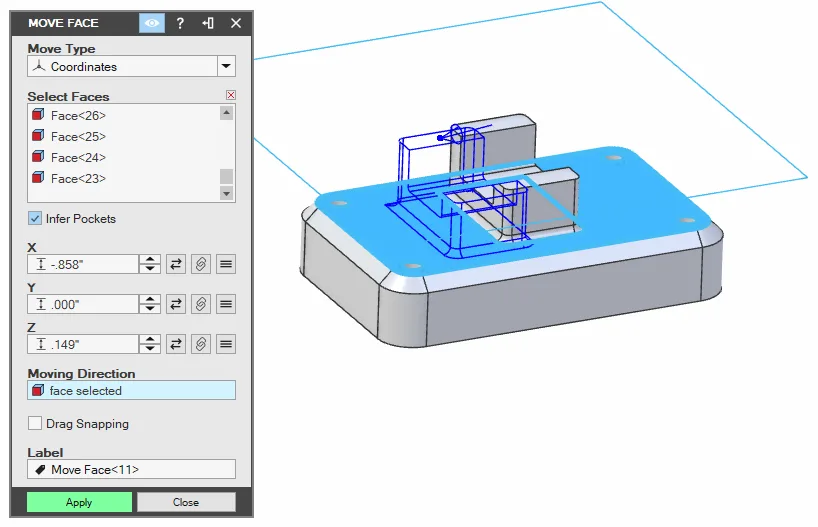The image size is (818, 527).
Task: Click the Close button
Action: 186,502
